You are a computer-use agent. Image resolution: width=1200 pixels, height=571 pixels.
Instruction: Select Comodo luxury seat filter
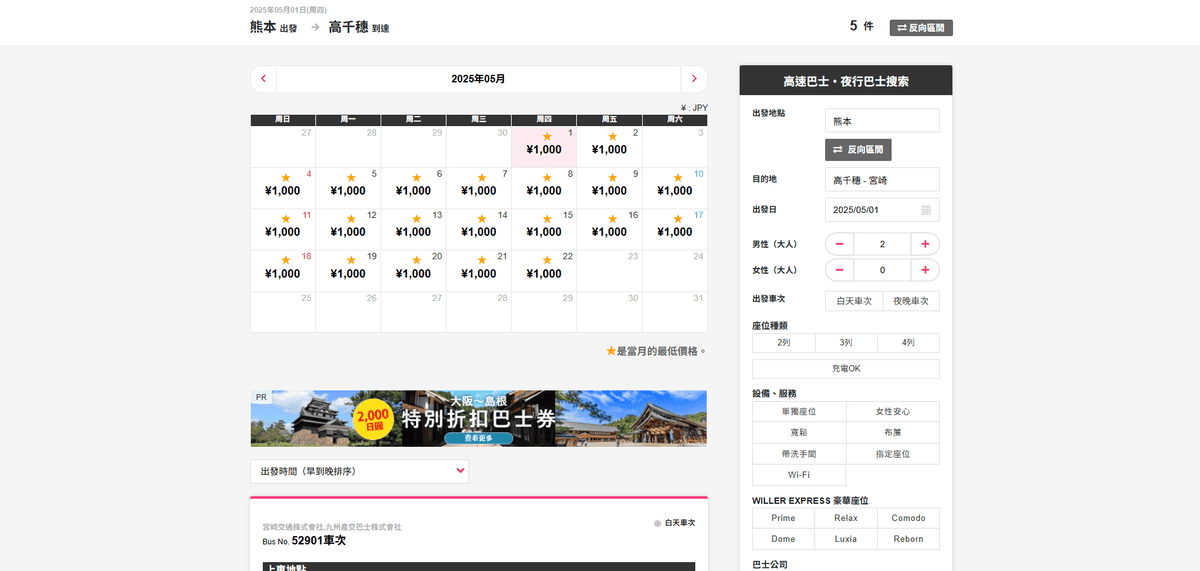click(908, 518)
